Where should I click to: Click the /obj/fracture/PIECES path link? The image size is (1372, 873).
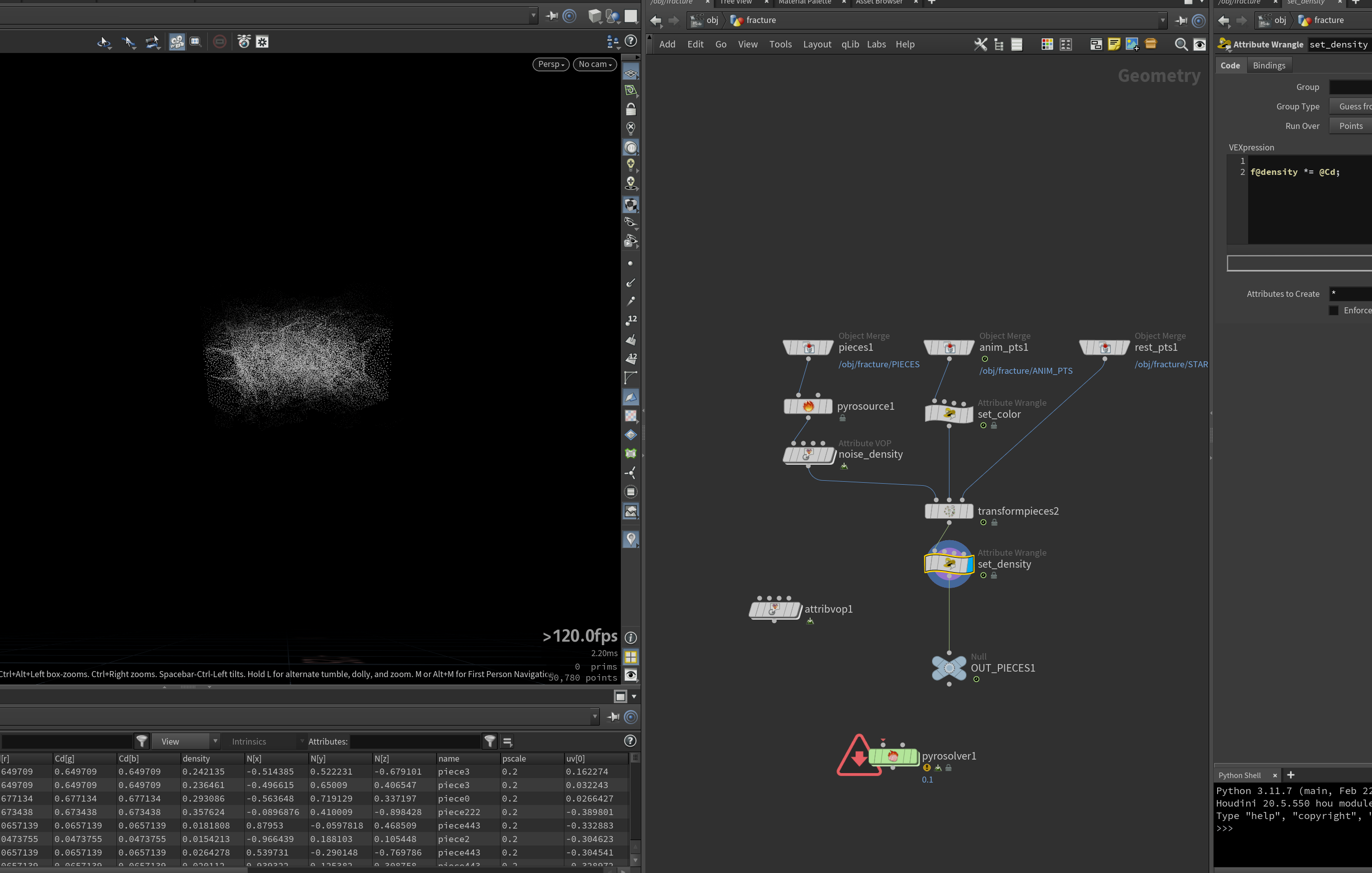879,364
